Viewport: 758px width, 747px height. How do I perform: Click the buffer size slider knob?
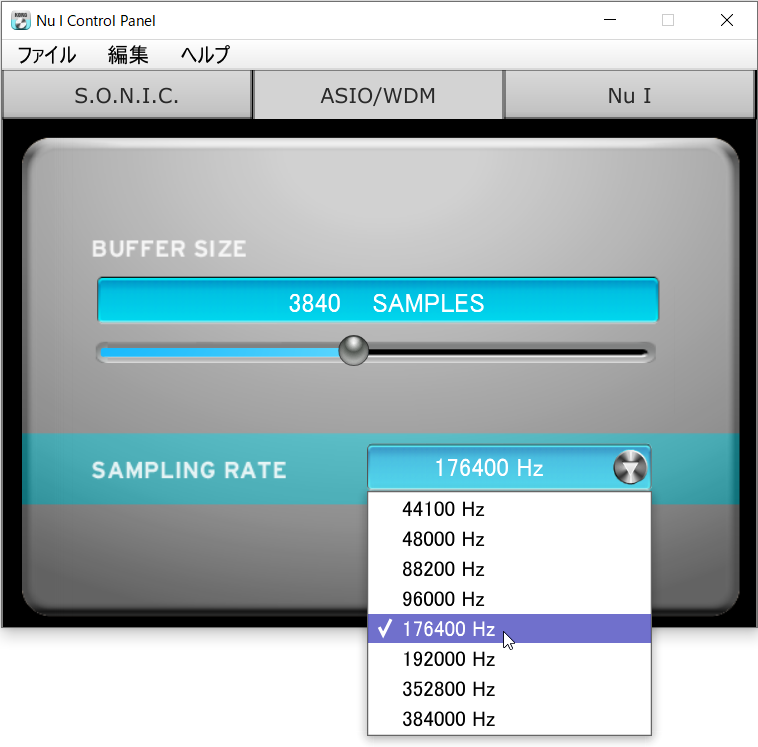coord(353,351)
